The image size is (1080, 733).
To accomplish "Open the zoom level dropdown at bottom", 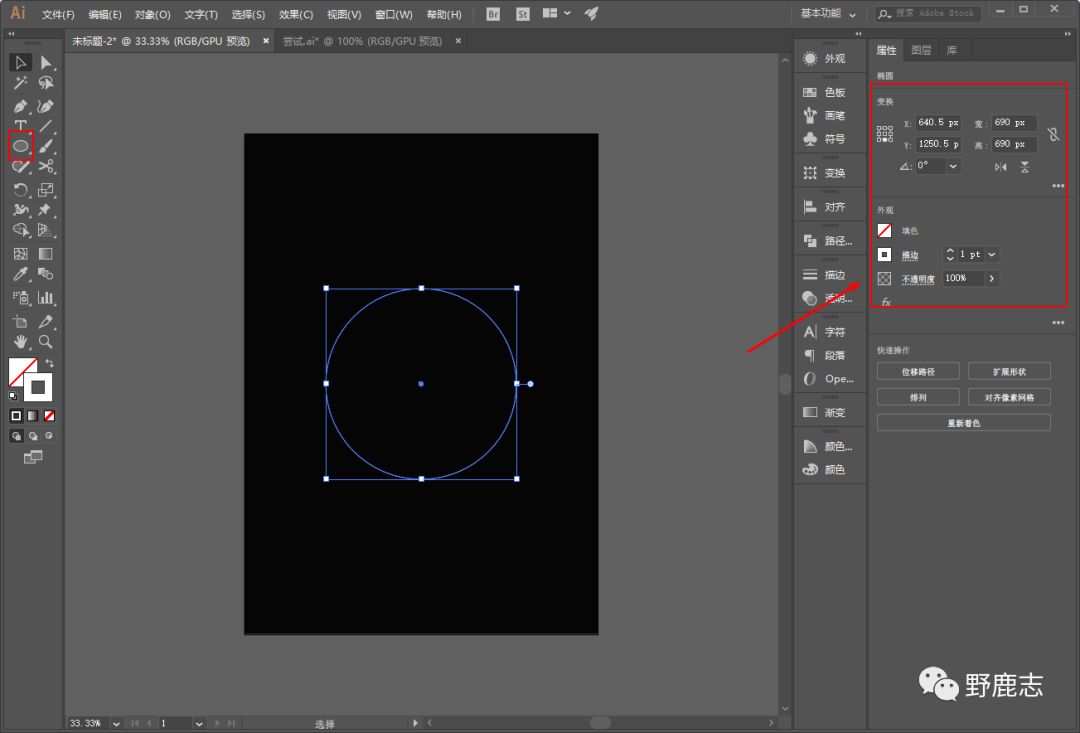I will [x=116, y=723].
